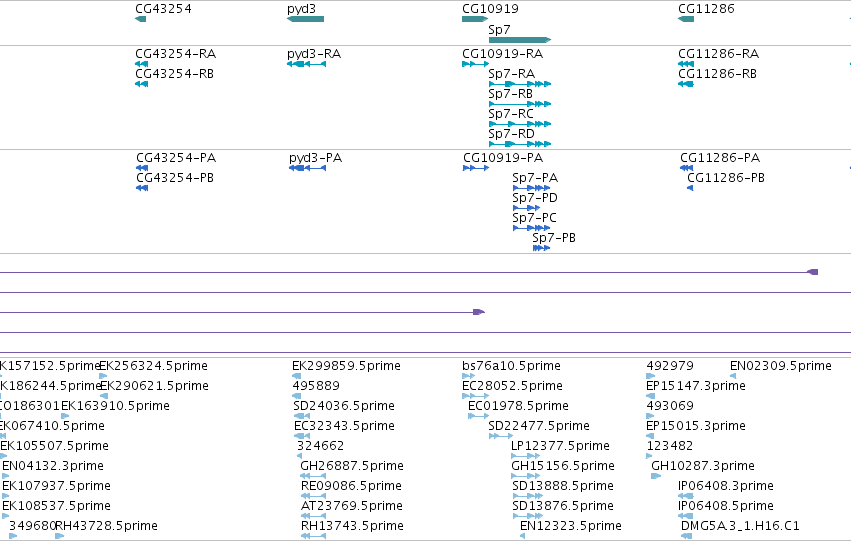The height and width of the screenshot is (541, 851).
Task: Click the CG43254 gene label
Action: [163, 9]
